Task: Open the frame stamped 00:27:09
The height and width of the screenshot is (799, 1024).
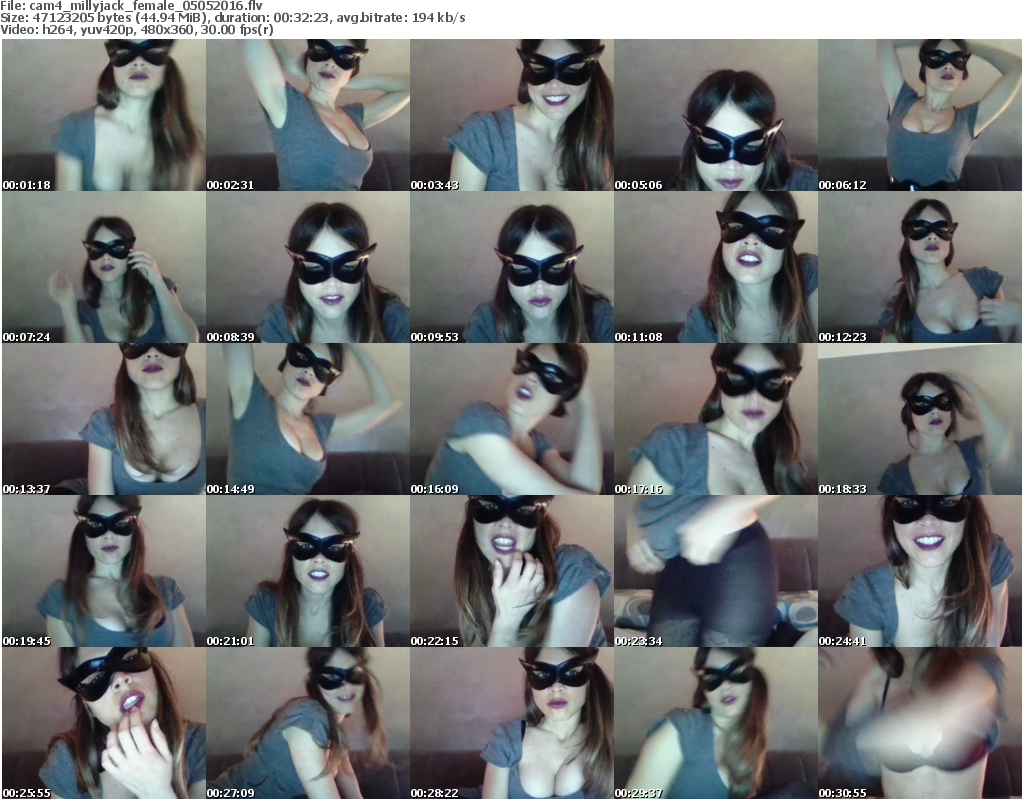Action: (x=308, y=723)
